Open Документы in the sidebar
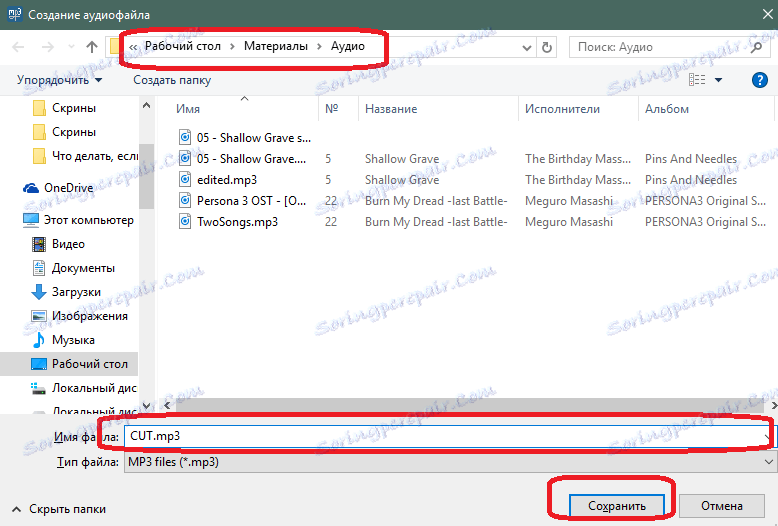 (73, 268)
